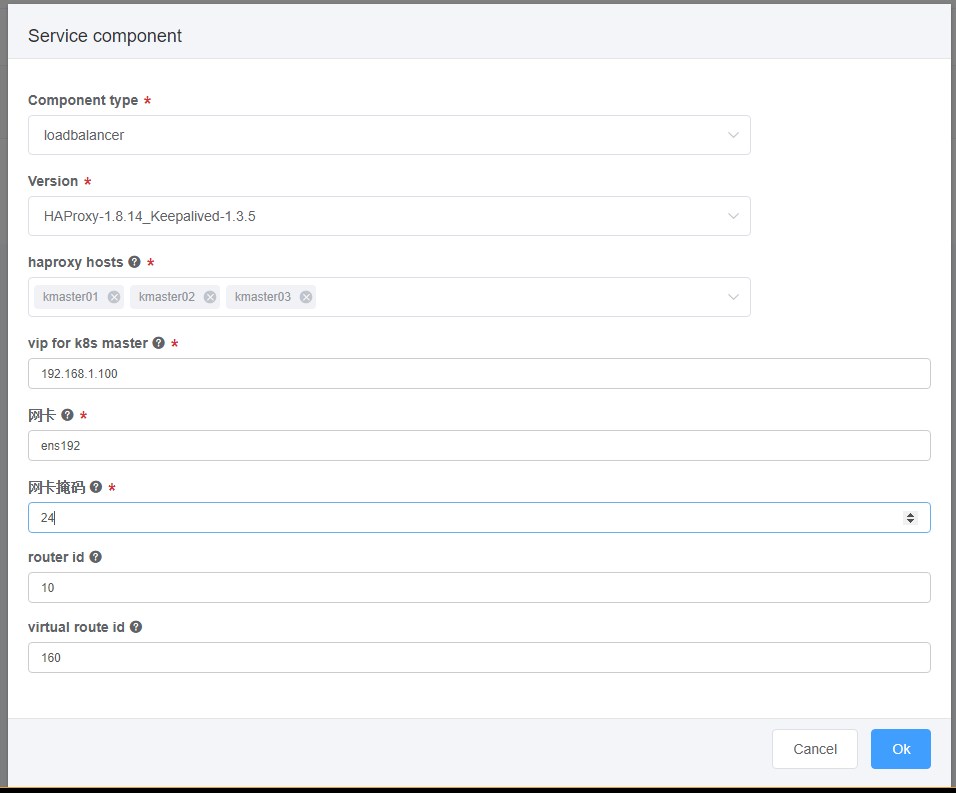Expand the Version dropdown

(389, 216)
